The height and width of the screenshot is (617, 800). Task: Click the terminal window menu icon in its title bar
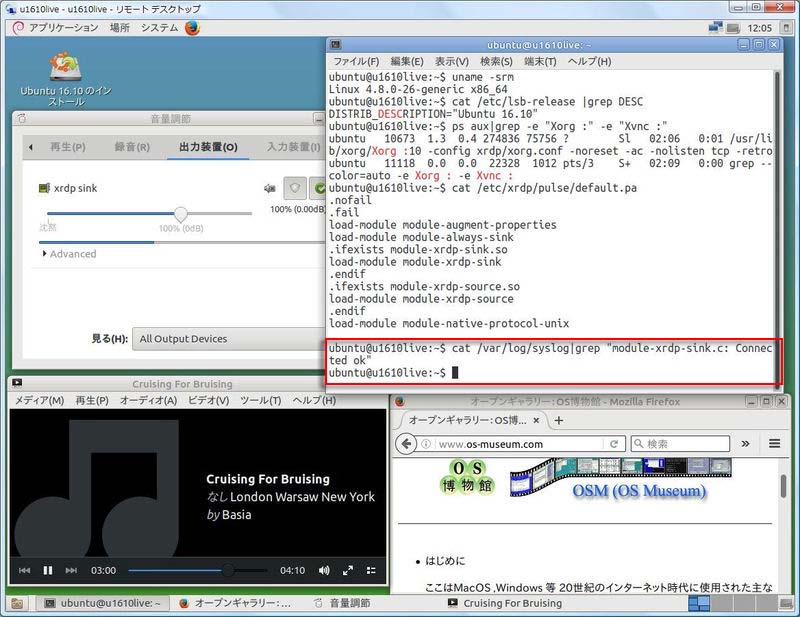pyautogui.click(x=336, y=45)
